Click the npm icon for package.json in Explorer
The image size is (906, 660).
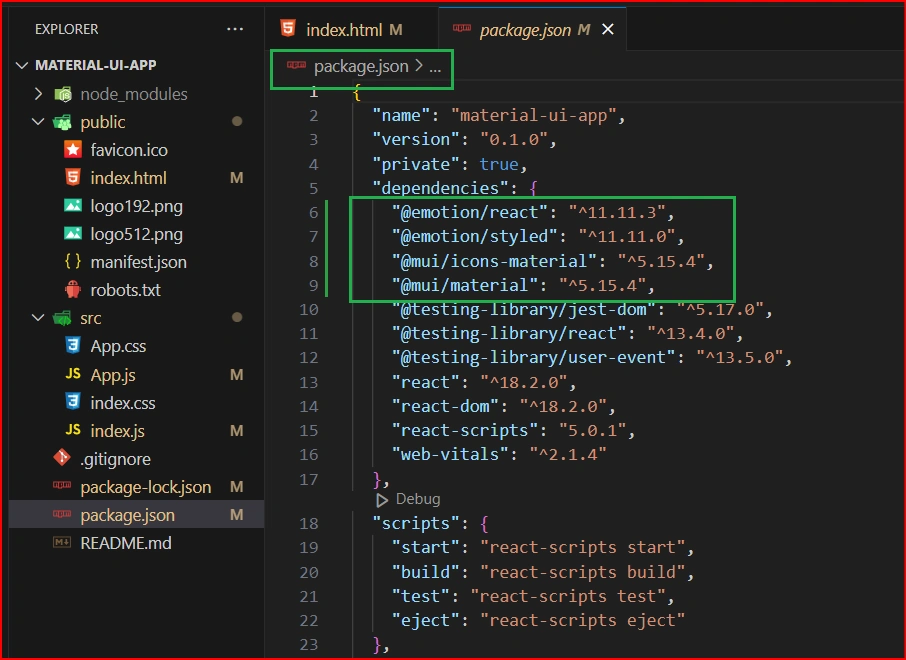(62, 514)
